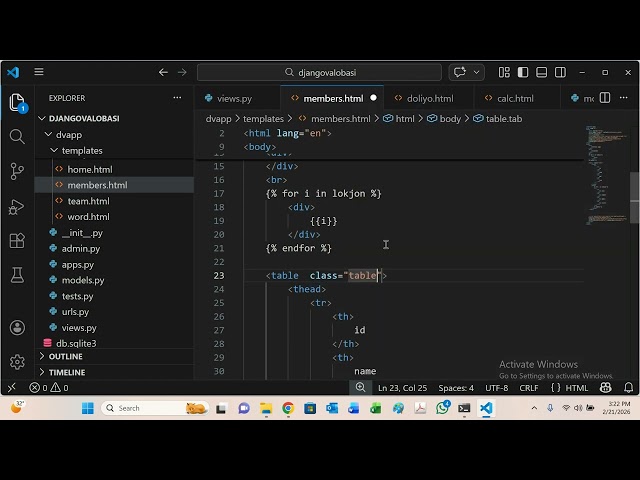Toggle the bottom panel

[x=542, y=72]
